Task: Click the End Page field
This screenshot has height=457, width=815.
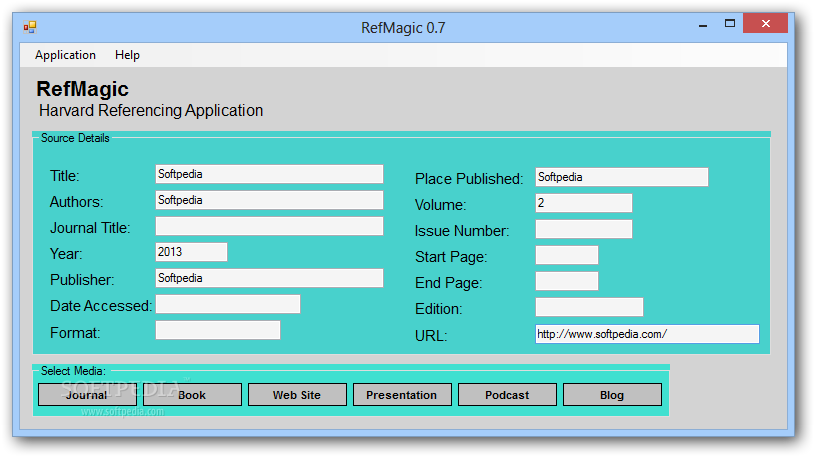Action: pyautogui.click(x=567, y=281)
